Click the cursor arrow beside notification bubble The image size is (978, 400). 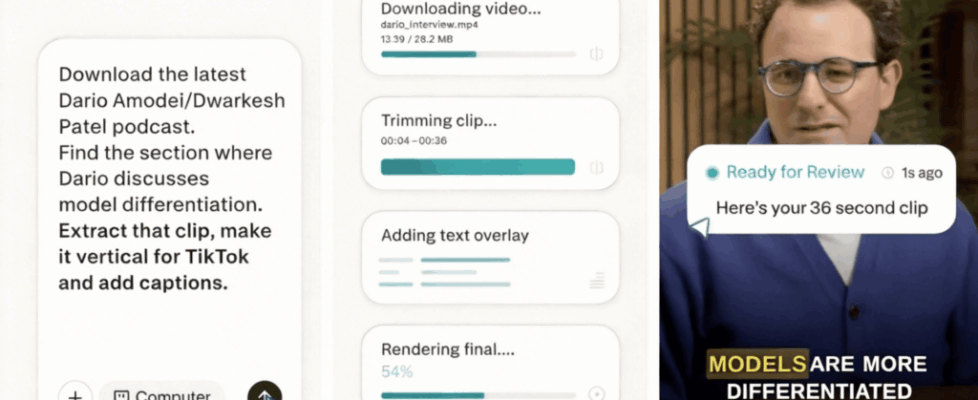pyautogui.click(x=700, y=227)
